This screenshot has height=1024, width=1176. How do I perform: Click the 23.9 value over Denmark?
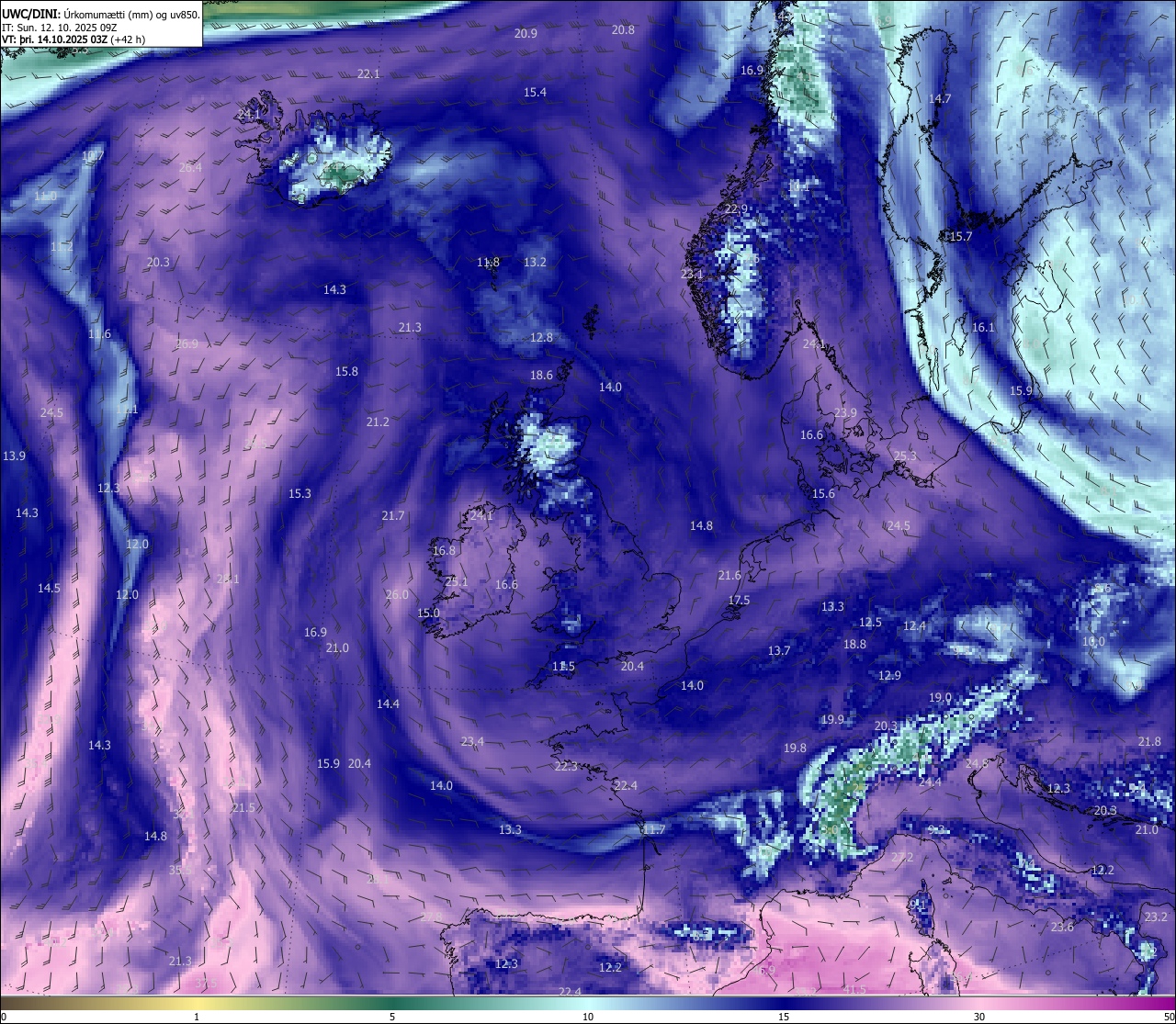click(845, 412)
